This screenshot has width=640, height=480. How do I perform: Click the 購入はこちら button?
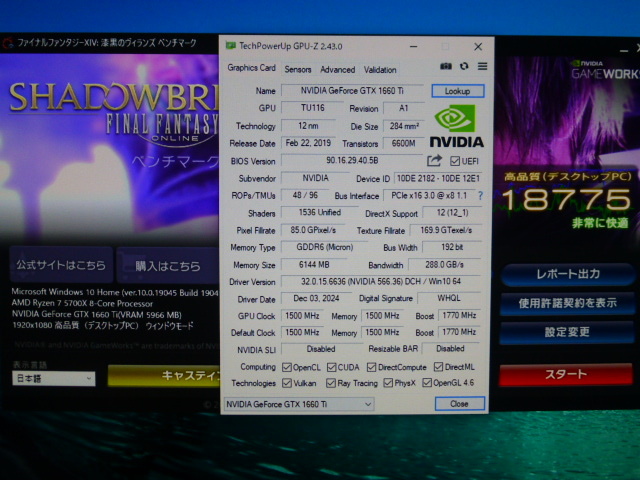click(168, 266)
